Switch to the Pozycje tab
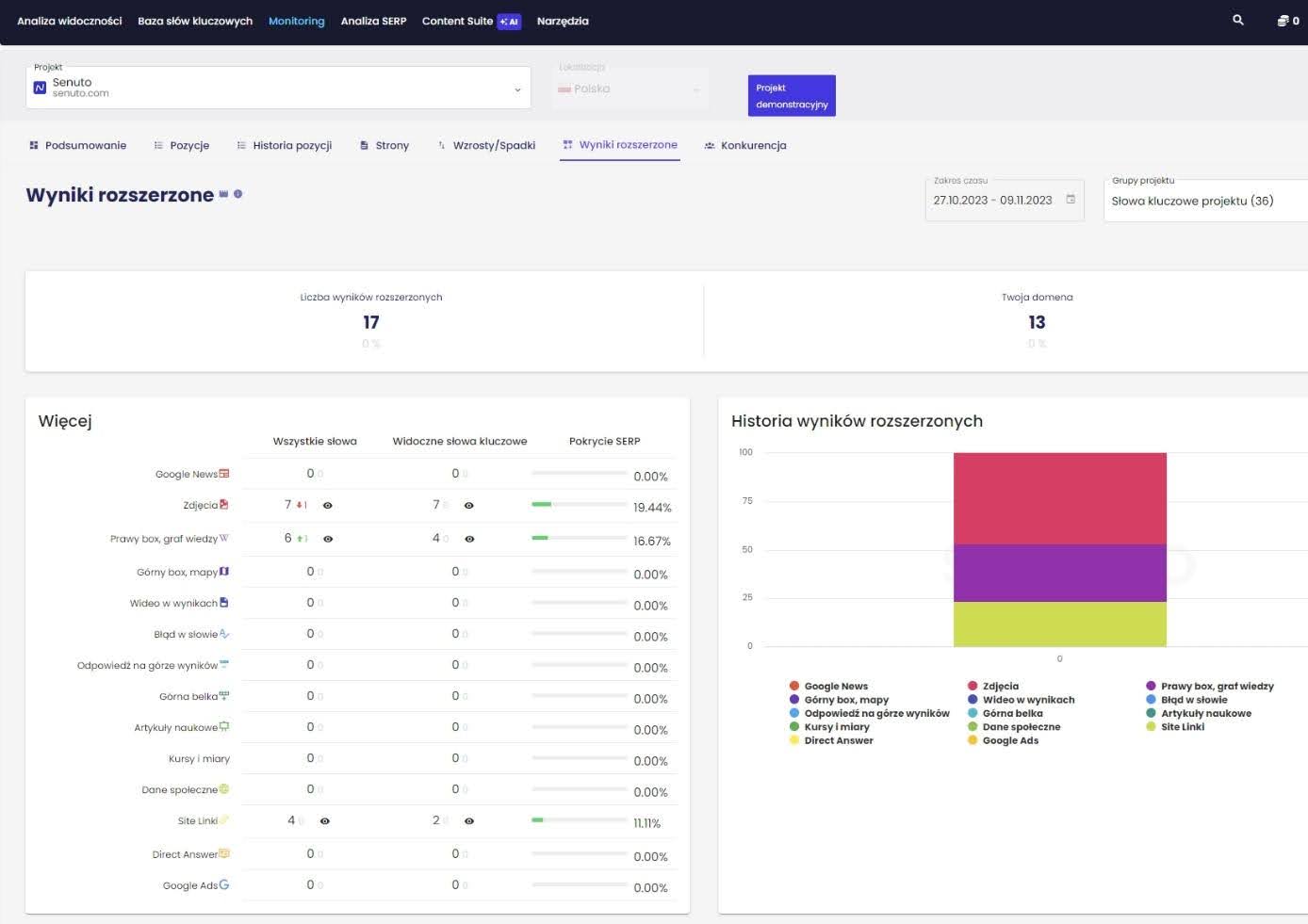This screenshot has height=924, width=1308. coord(182,145)
